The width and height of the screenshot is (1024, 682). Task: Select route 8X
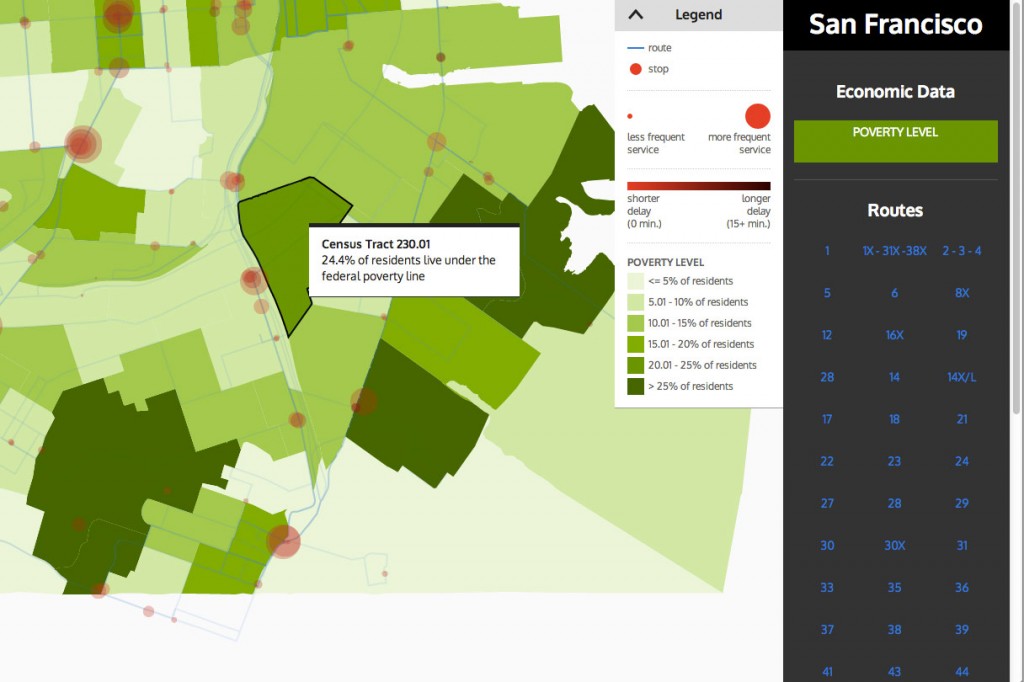[961, 293]
